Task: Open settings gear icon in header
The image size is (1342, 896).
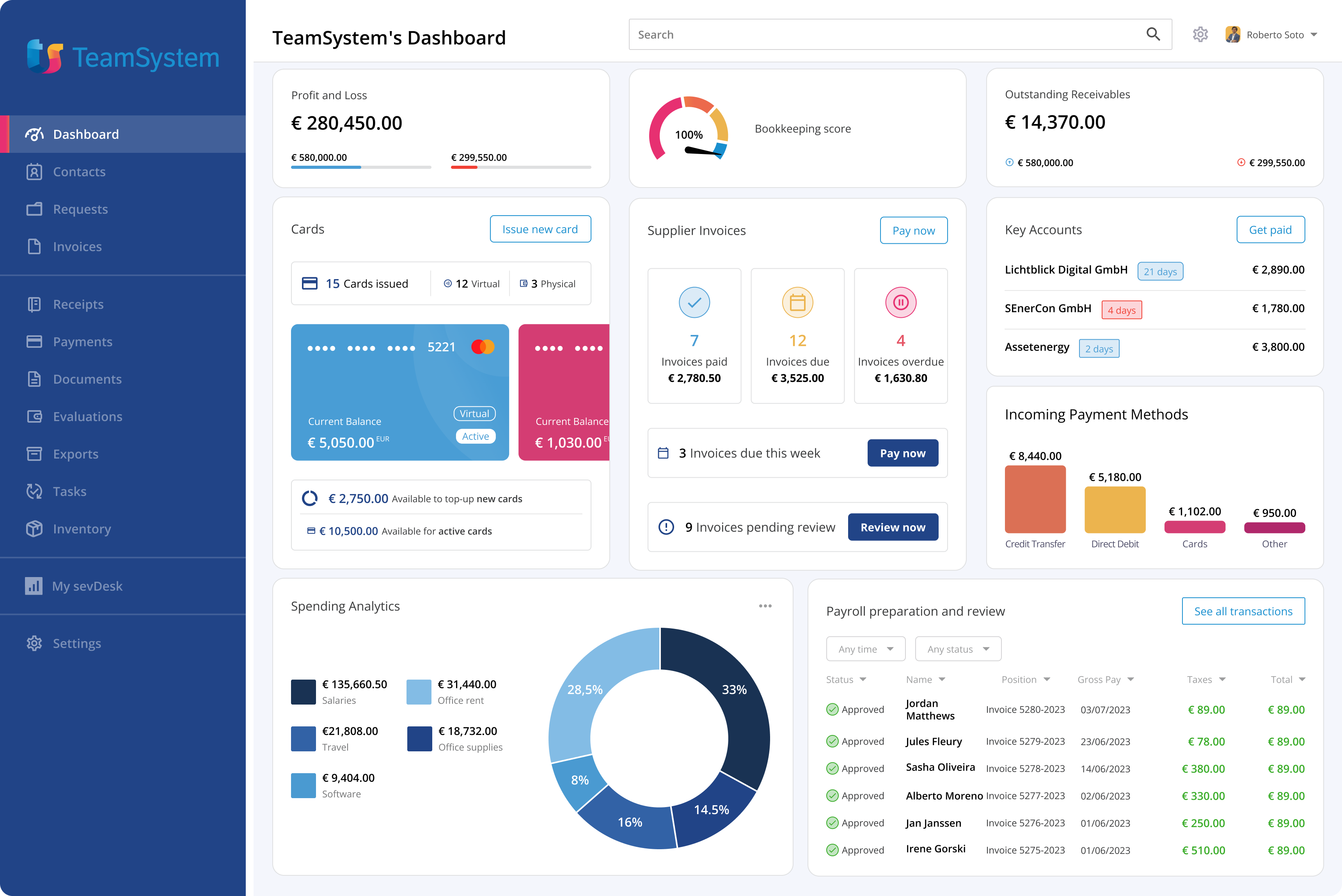Action: click(1200, 35)
